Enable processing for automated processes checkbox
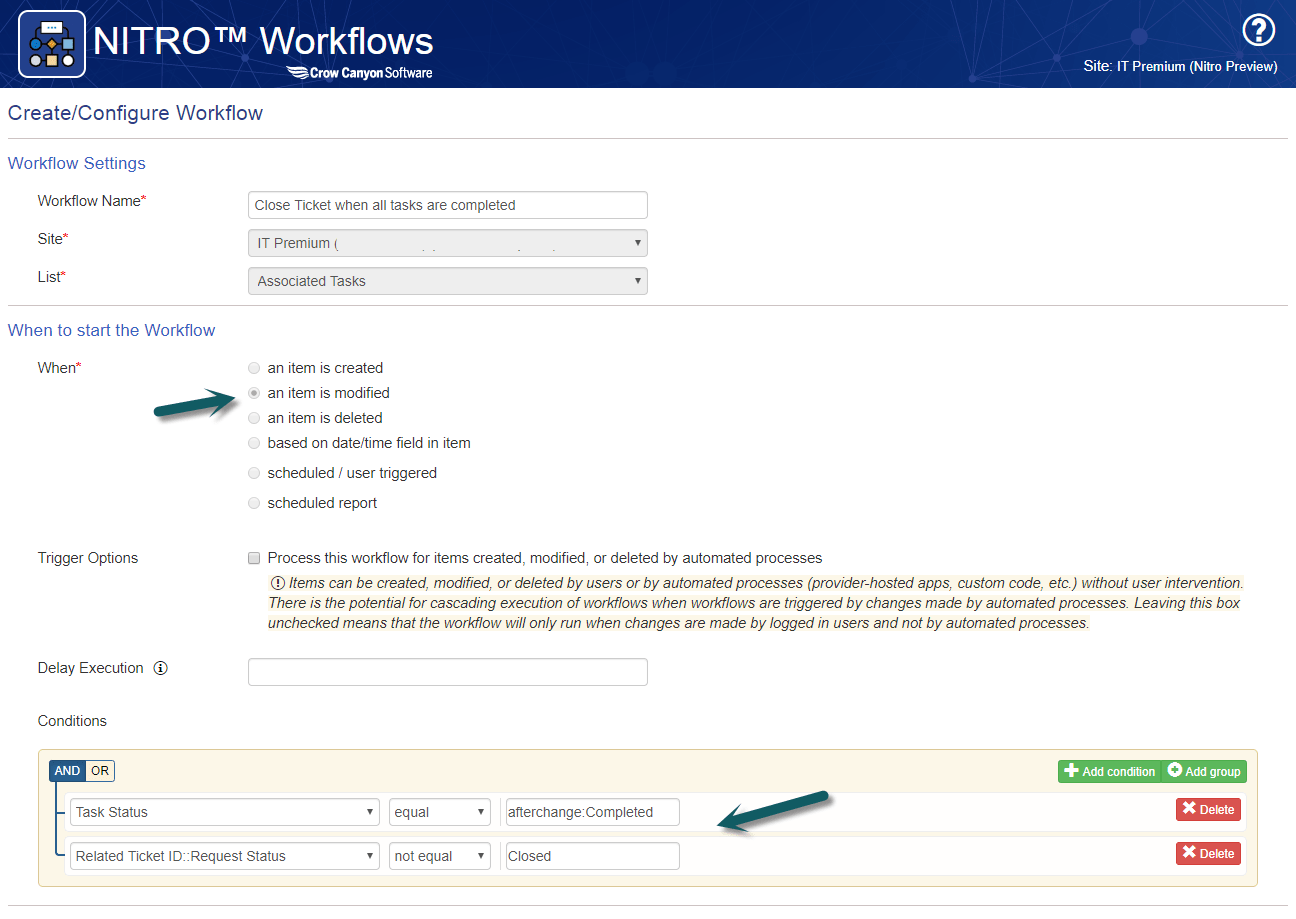Viewport: 1296px width, 919px height. 254,558
